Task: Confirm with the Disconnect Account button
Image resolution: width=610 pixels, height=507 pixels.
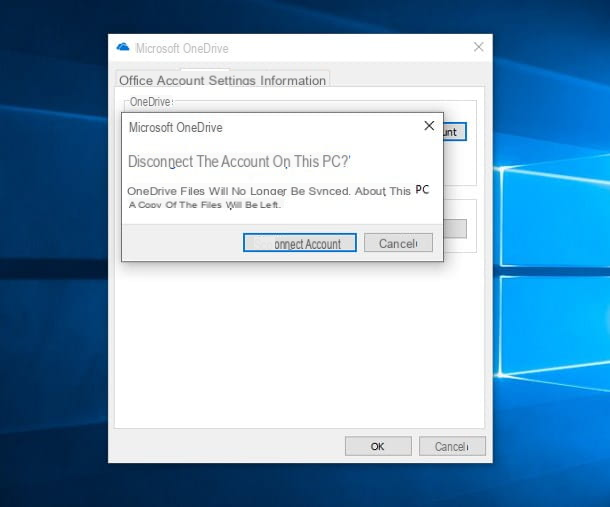Action: click(x=300, y=243)
